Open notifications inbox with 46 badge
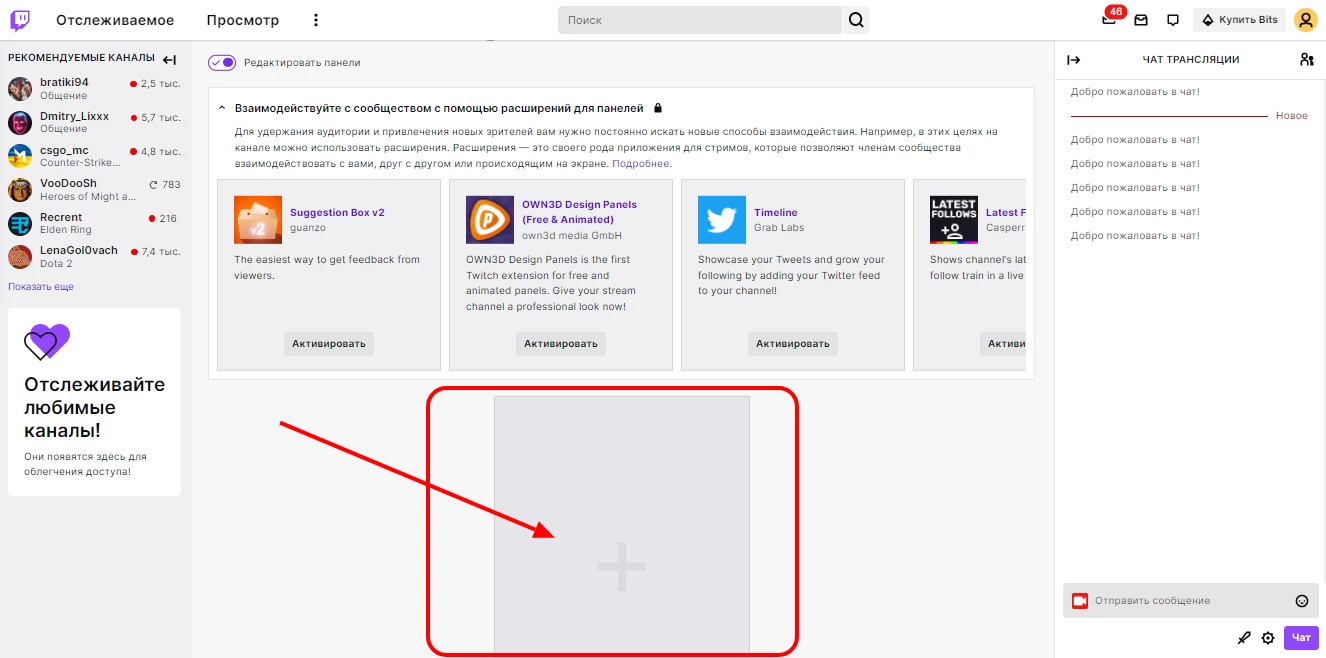Screen dimensions: 1326x658 pyautogui.click(x=1109, y=20)
